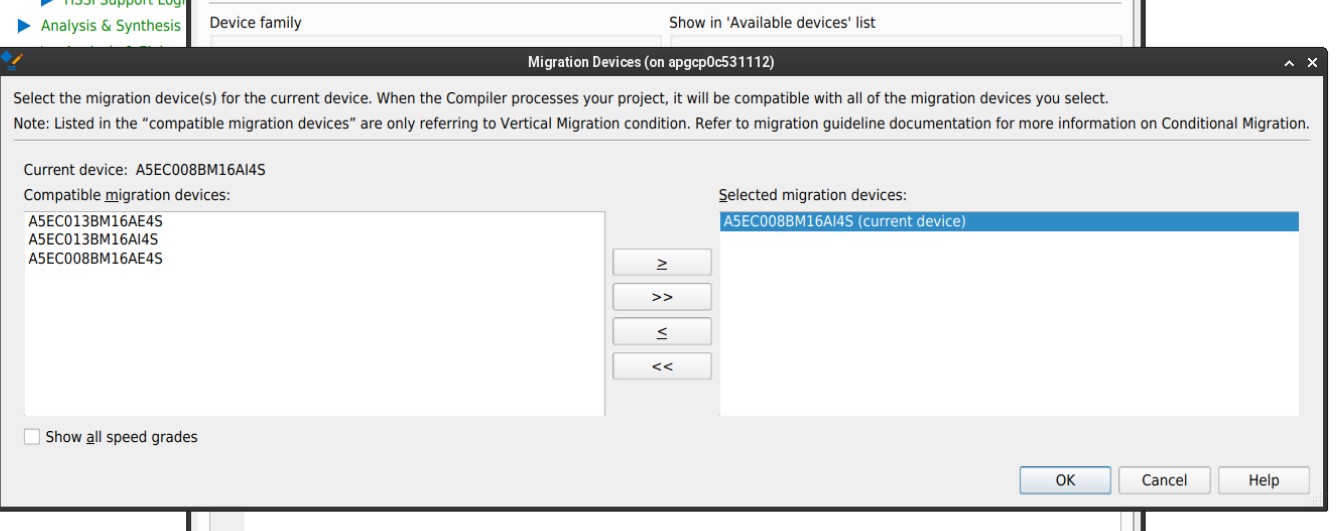This screenshot has height=531, width=1338.
Task: Remove all devices with the << button
Action: point(661,366)
